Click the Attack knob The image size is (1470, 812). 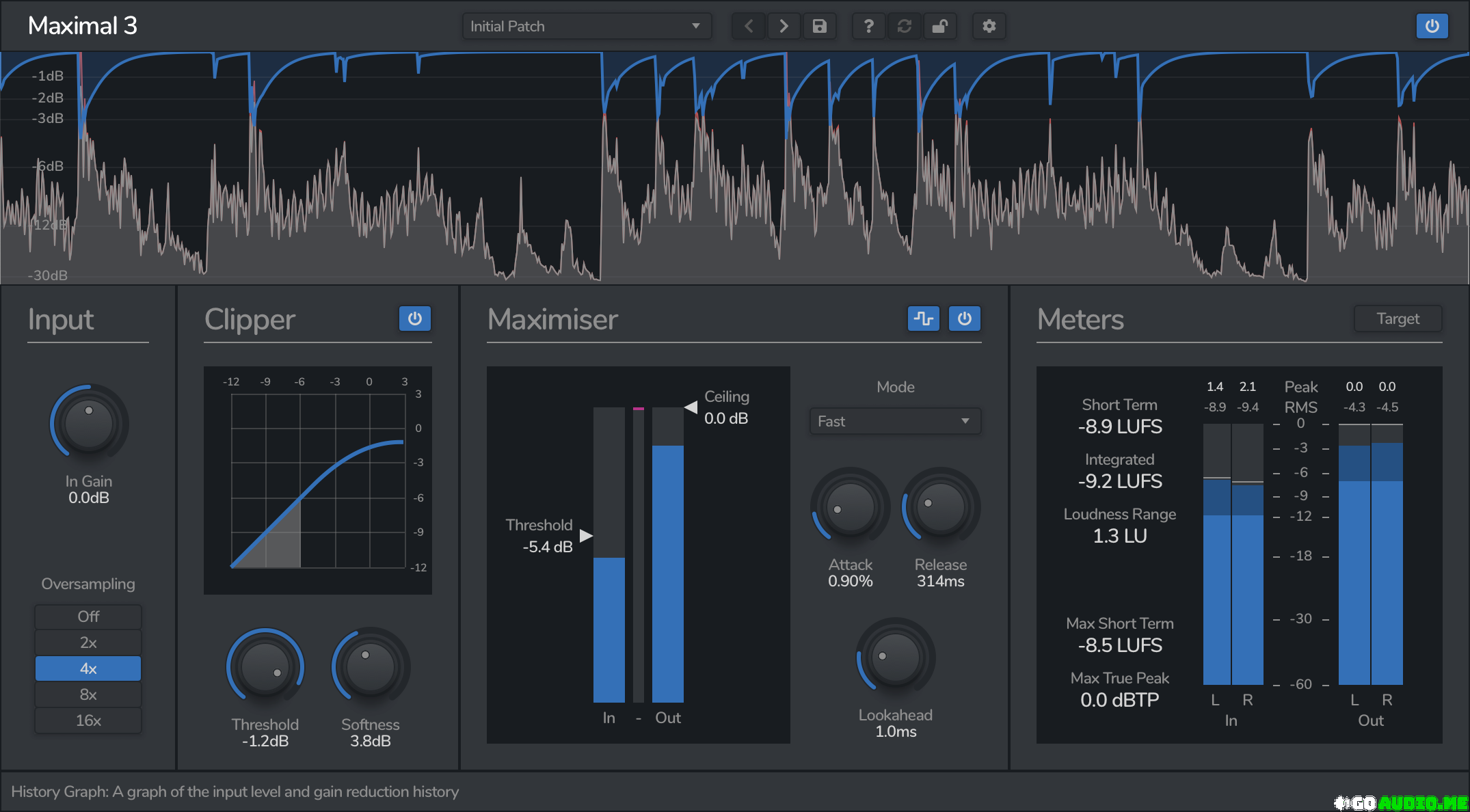click(851, 507)
